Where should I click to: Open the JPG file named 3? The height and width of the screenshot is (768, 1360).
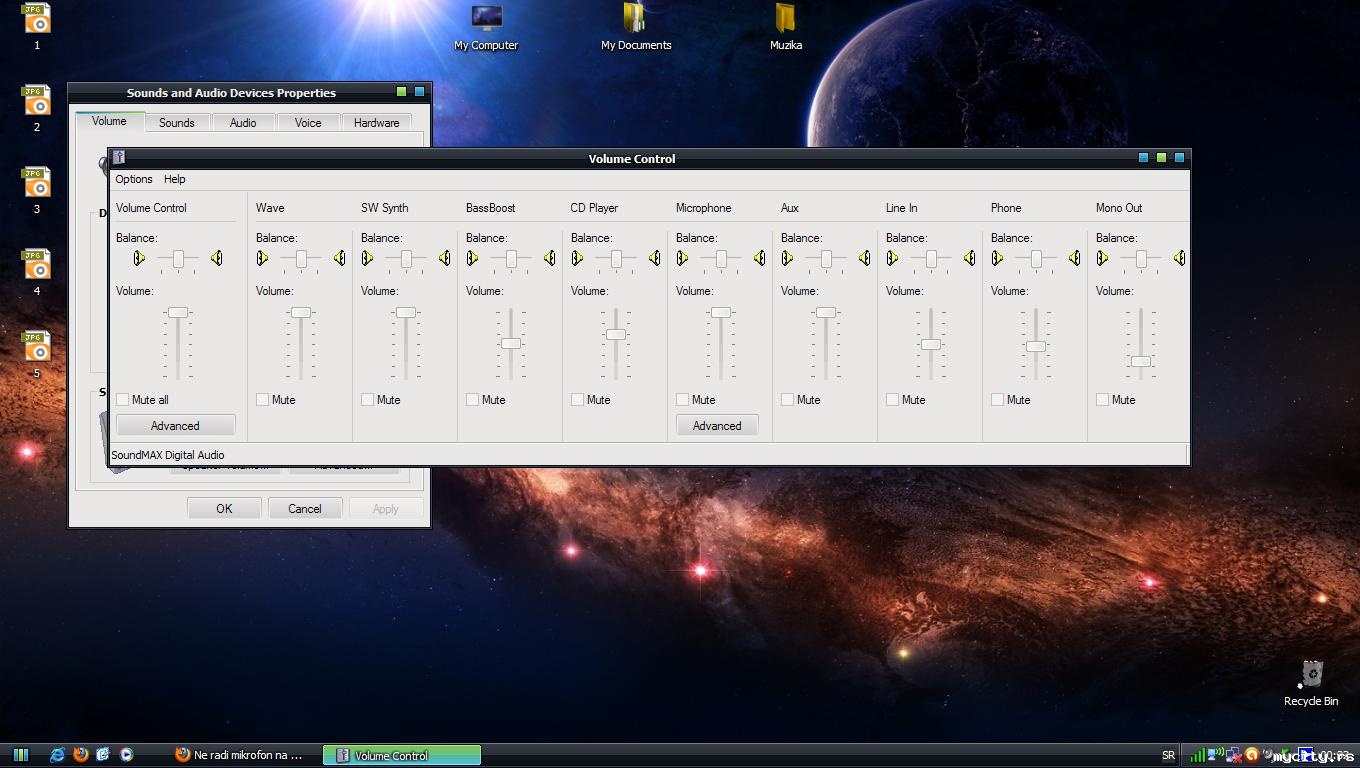point(37,183)
